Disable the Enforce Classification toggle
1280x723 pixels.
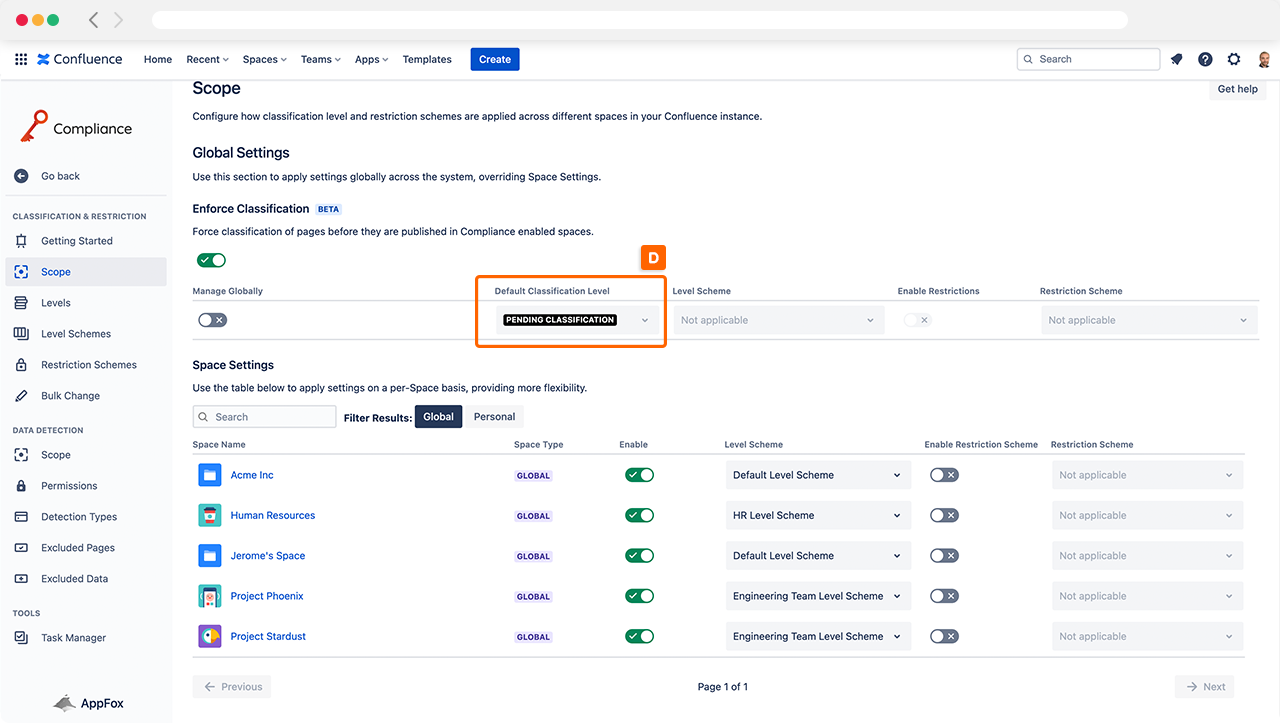click(212, 260)
